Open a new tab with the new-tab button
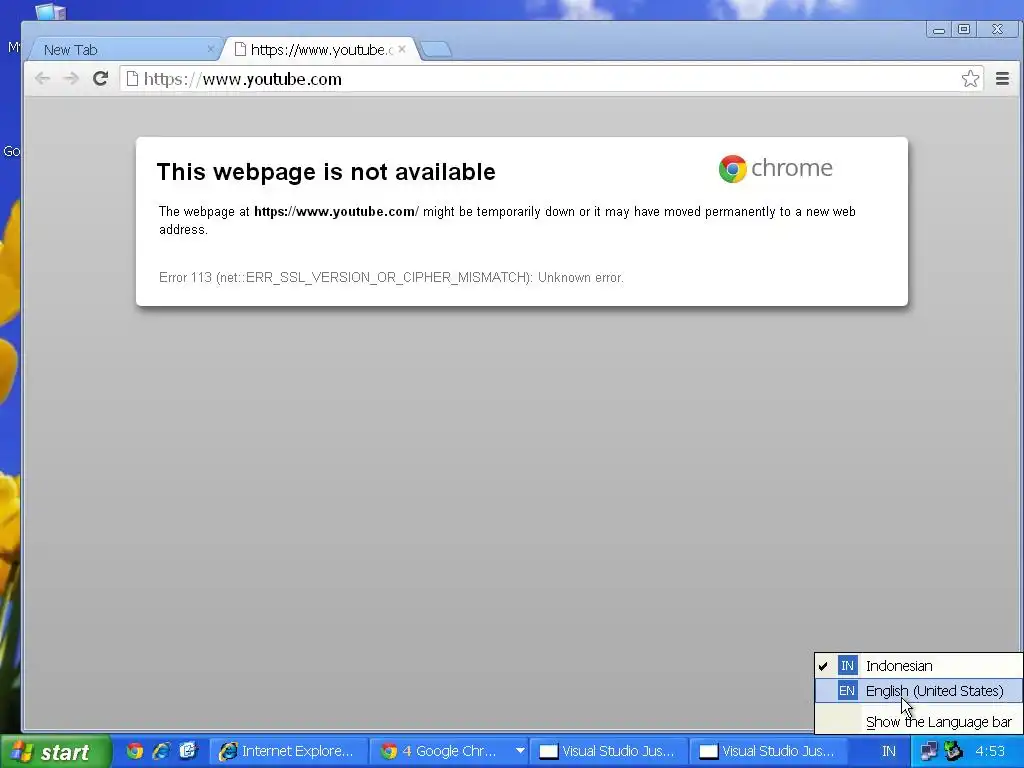 [x=436, y=50]
